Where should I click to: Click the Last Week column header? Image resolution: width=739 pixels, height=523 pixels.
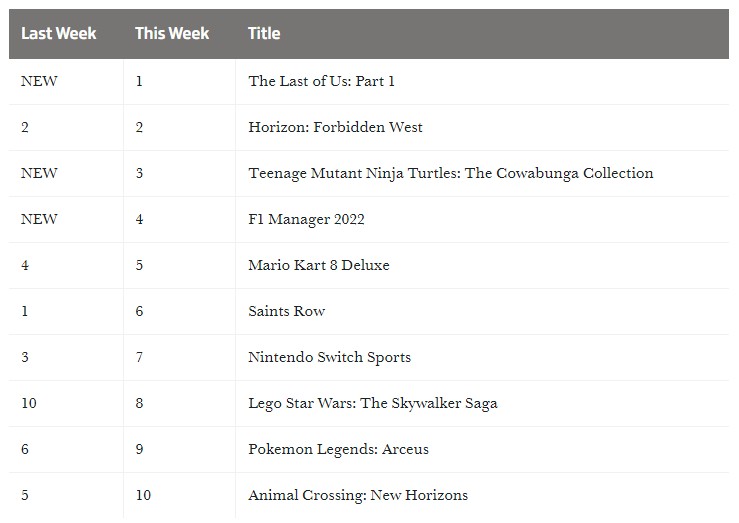tap(59, 33)
